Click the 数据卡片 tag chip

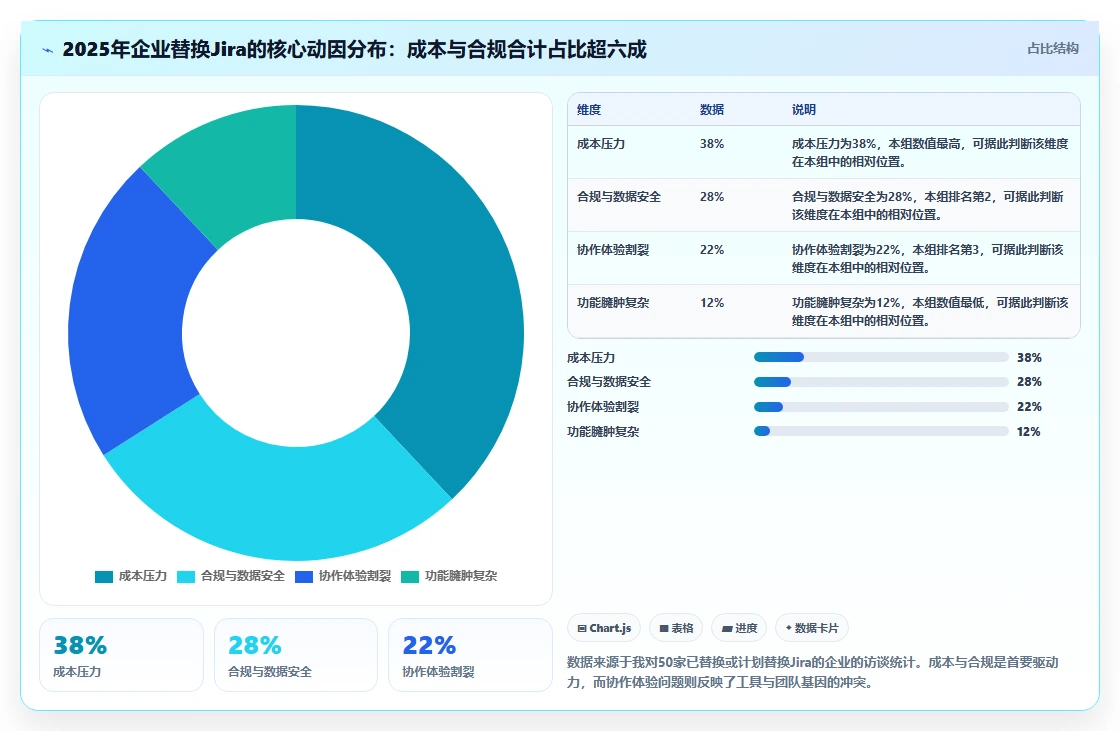(811, 628)
